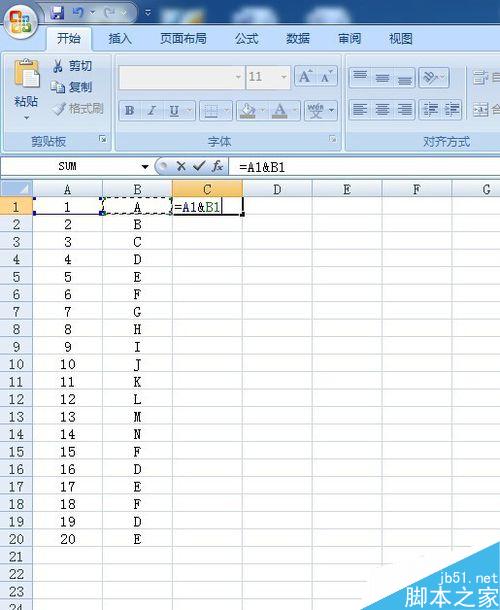Select row 10 header
Viewport: 500px width, 610px height.
tap(16, 364)
